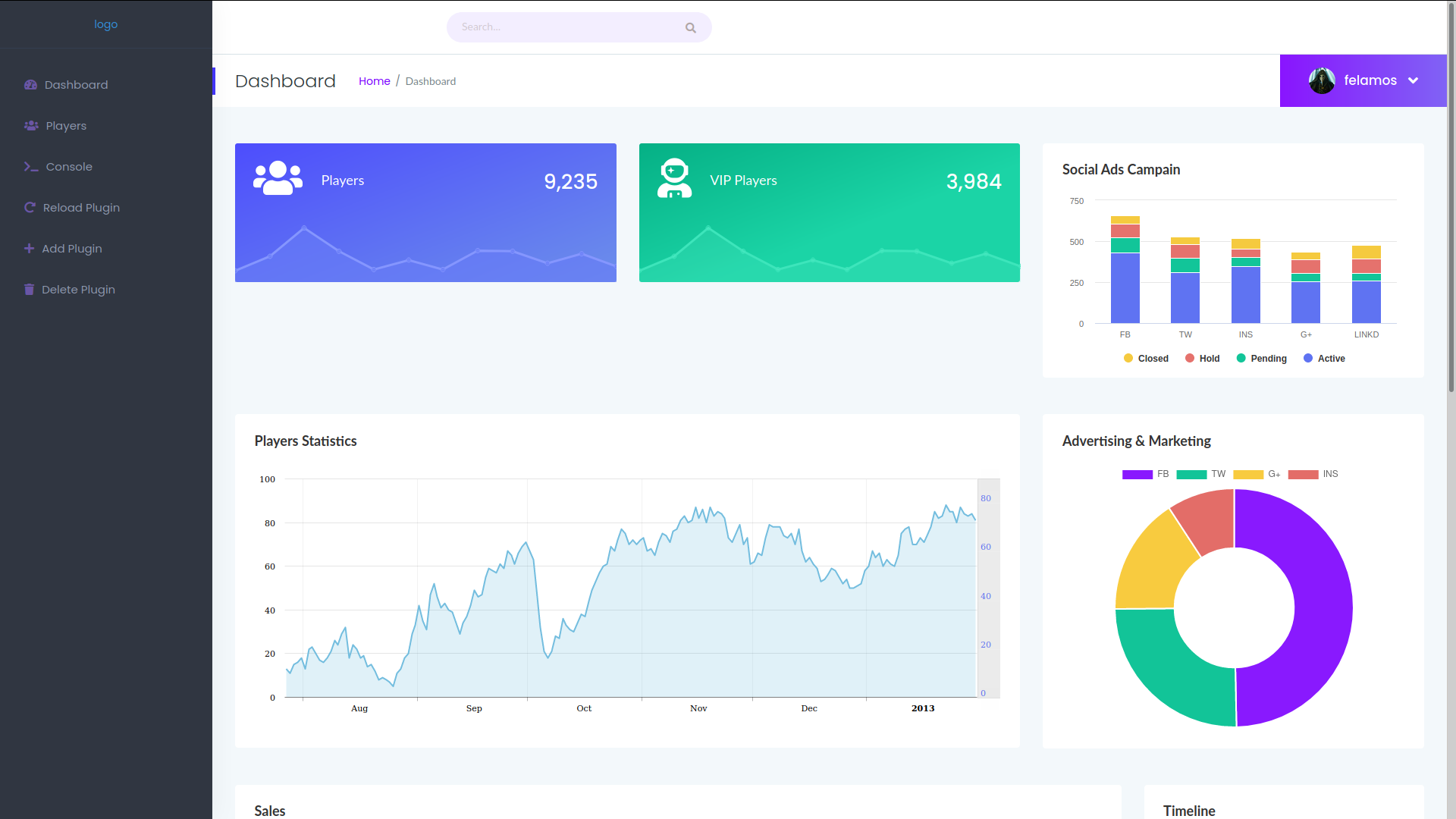Click the Delete Plugin trash icon
This screenshot has width=1456, height=819.
[x=29, y=290]
